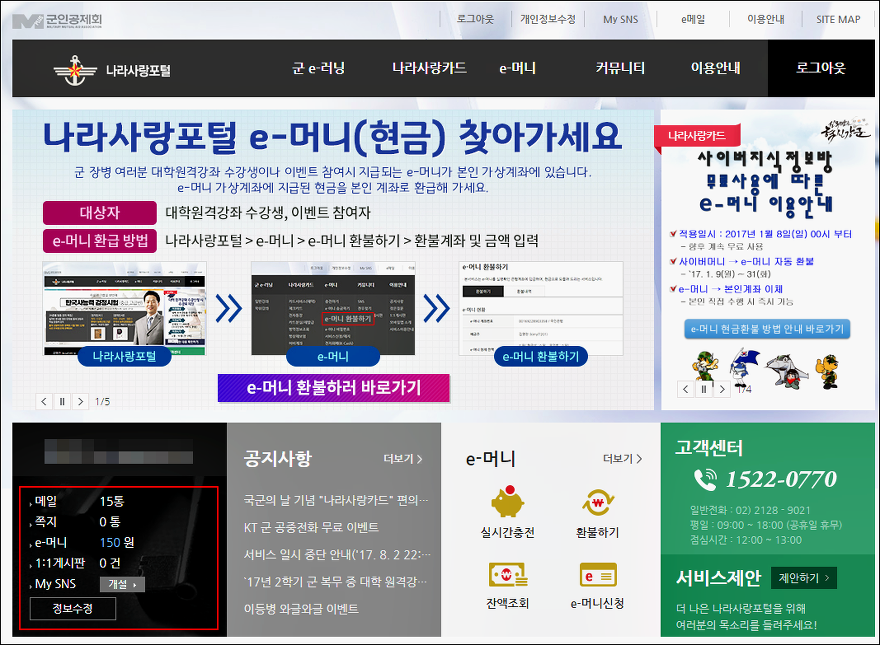Open the 환불하기 won refund icon
This screenshot has height=645, width=880.
pos(597,502)
